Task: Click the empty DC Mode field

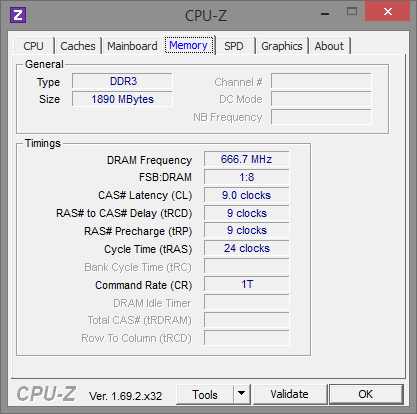Action: [x=321, y=99]
